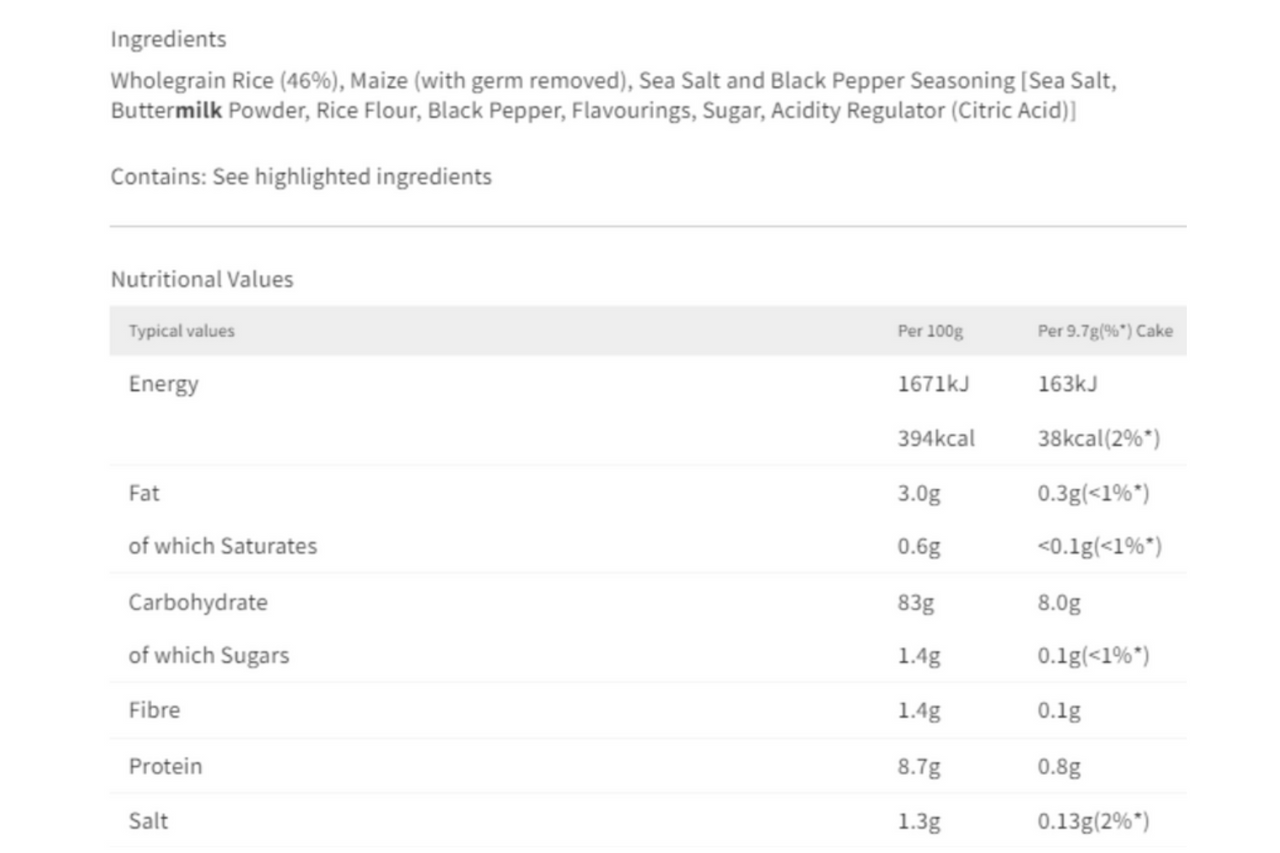1280x853 pixels.
Task: Click the 1671kJ energy value
Action: pos(933,384)
